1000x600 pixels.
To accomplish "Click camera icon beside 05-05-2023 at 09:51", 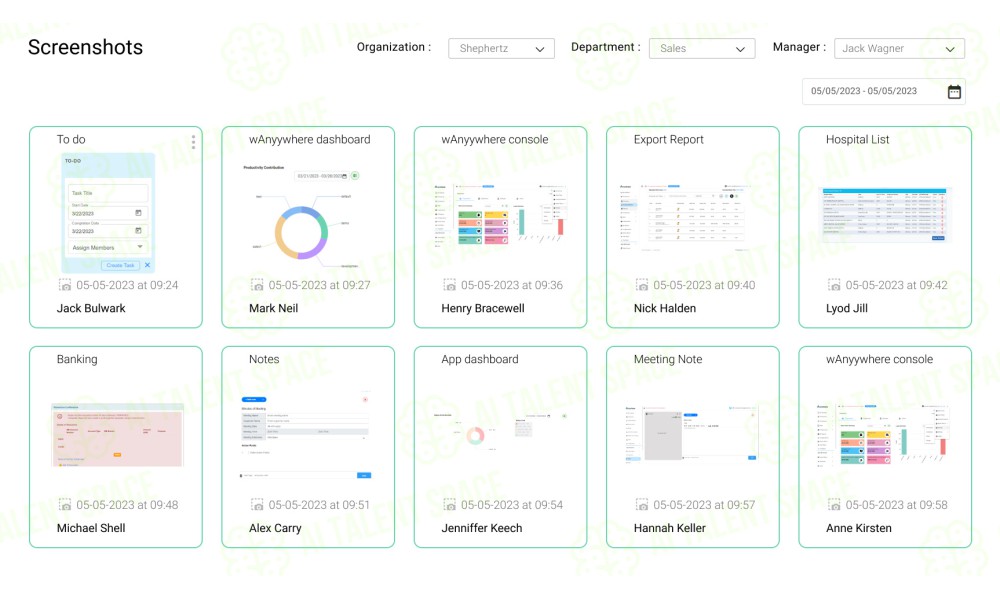I will click(x=257, y=505).
